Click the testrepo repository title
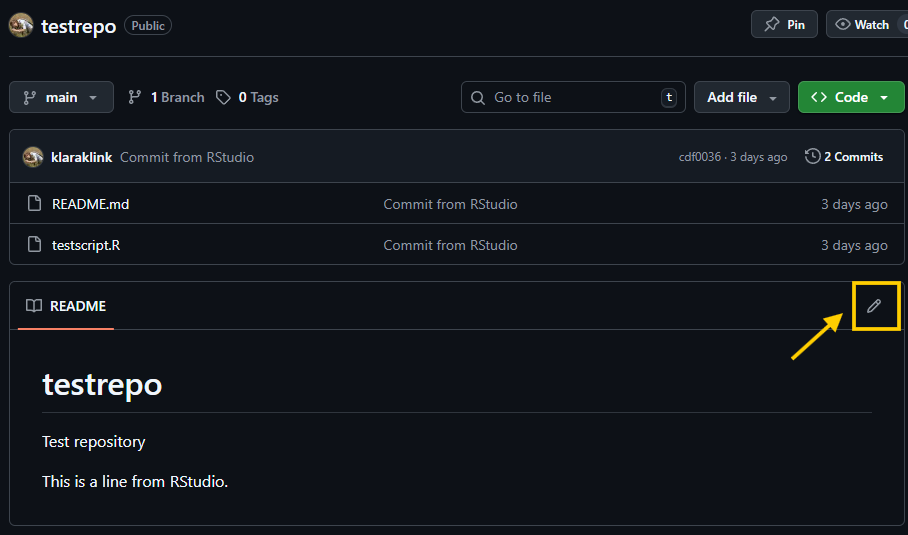This screenshot has width=908, height=535. point(78,26)
